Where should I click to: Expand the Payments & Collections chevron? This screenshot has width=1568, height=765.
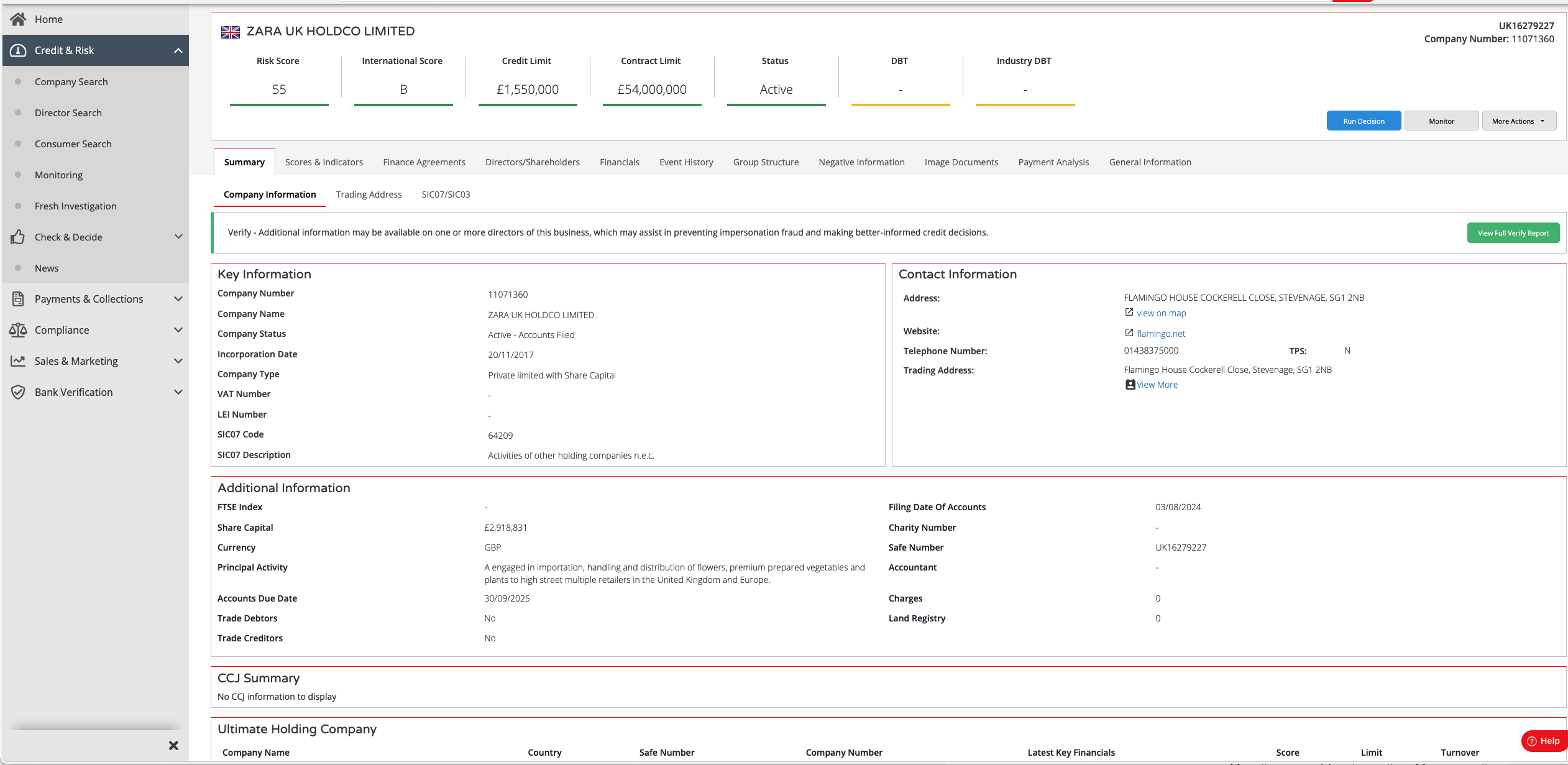coord(178,299)
